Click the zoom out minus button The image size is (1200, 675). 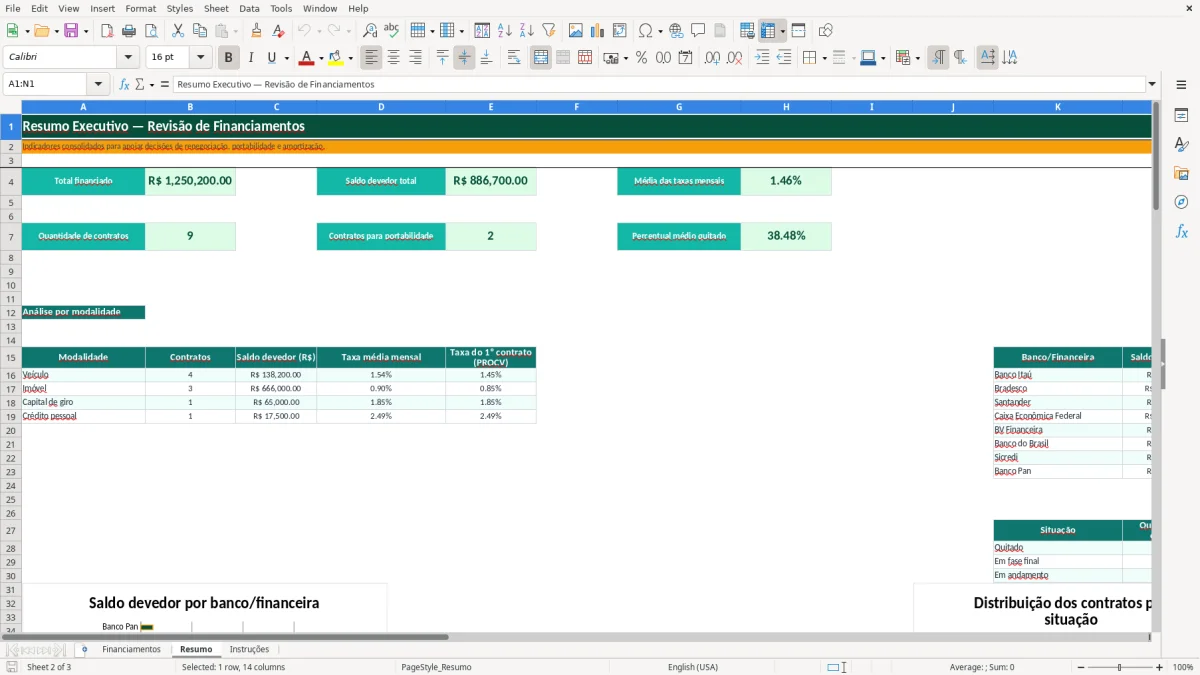(x=1079, y=667)
